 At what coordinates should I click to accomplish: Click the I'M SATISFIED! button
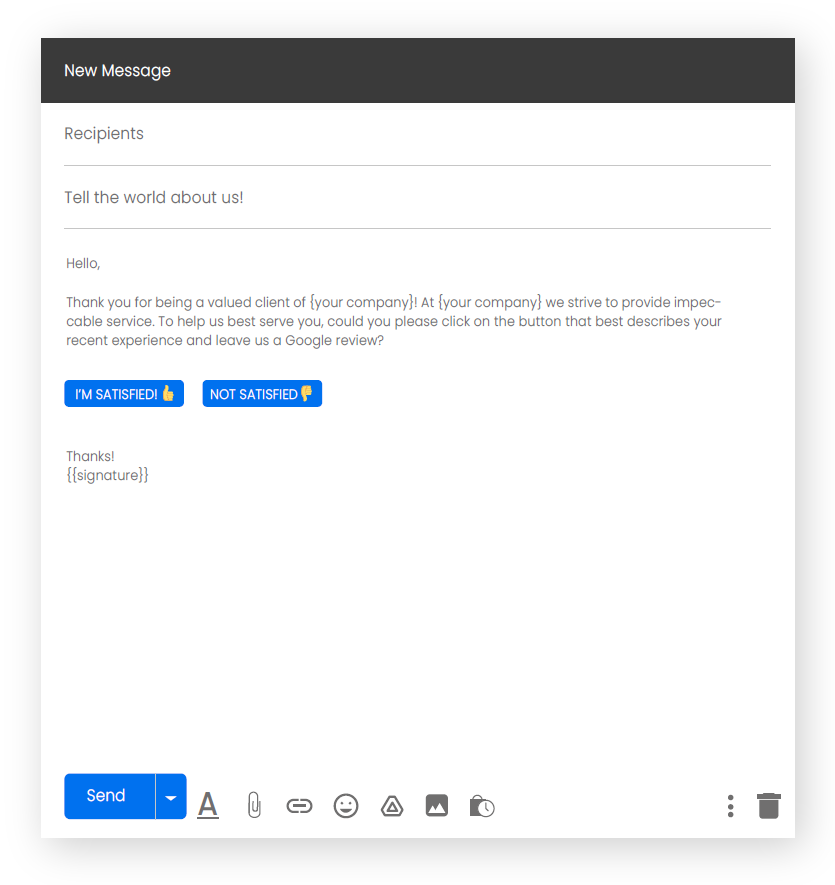(x=124, y=393)
